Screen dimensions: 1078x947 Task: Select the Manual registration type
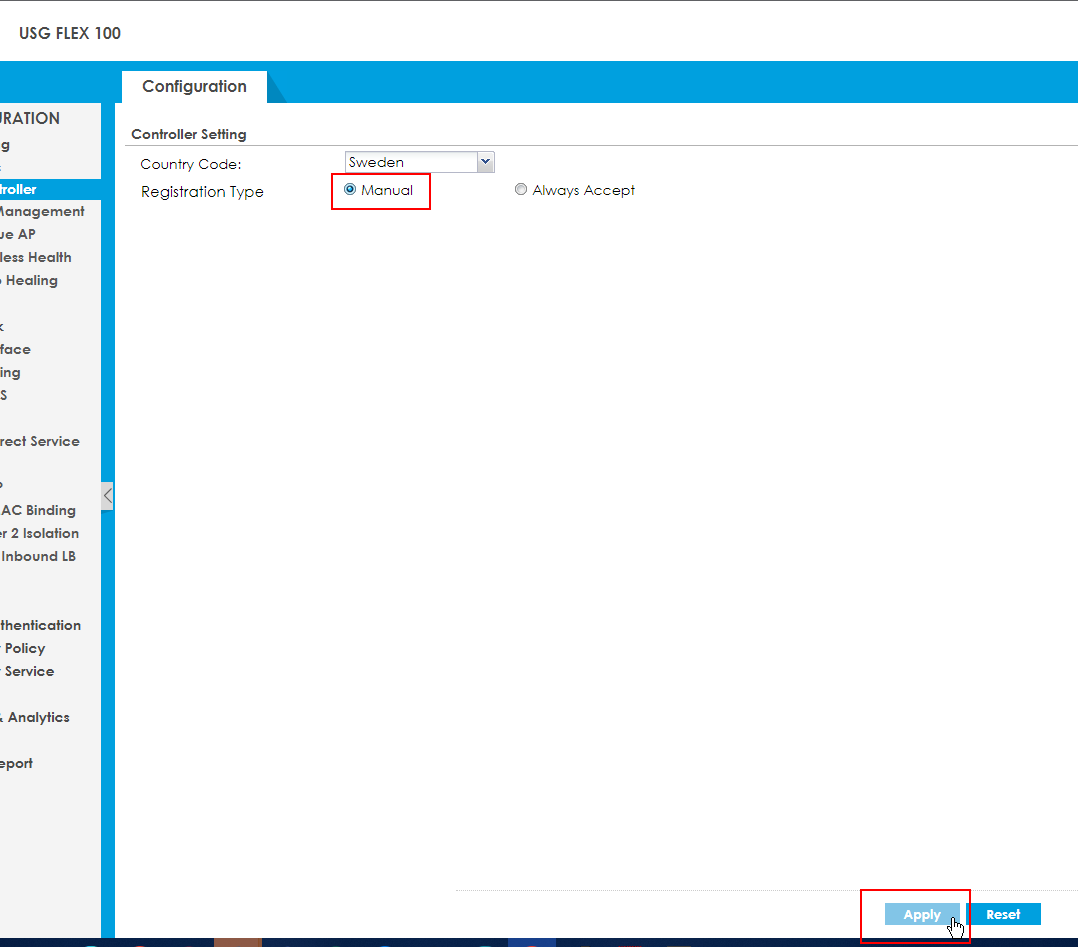click(350, 190)
